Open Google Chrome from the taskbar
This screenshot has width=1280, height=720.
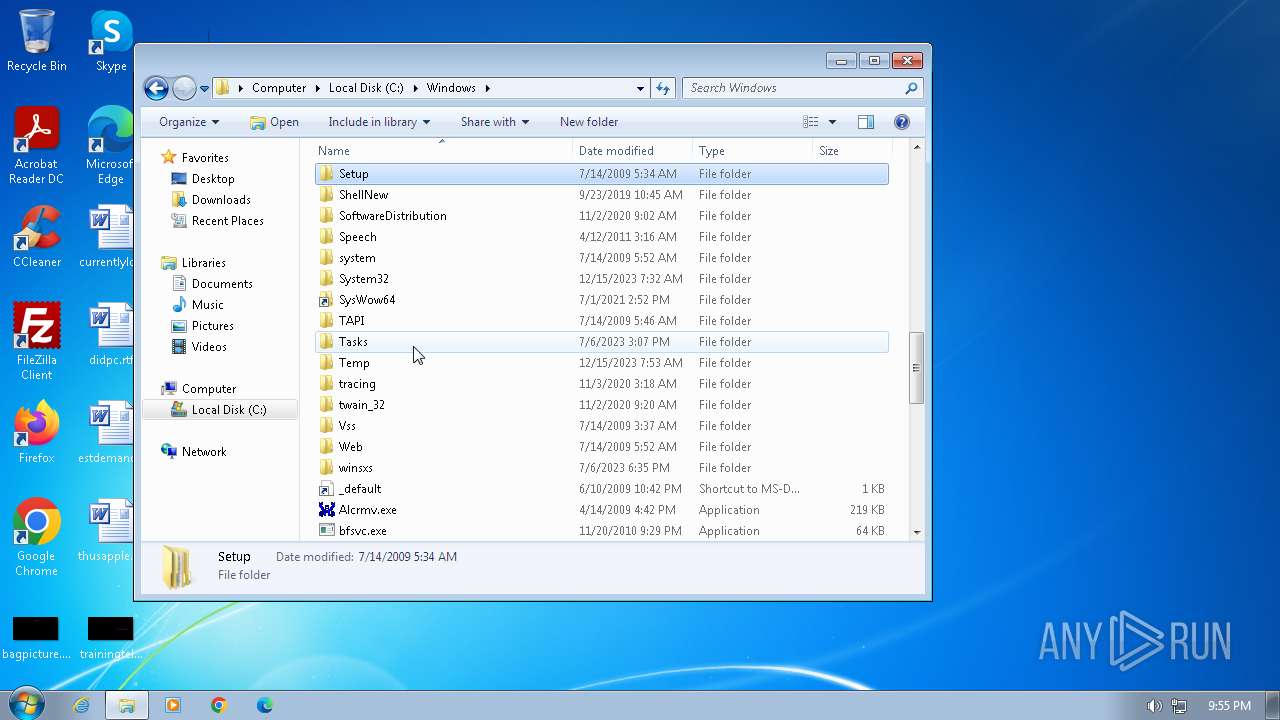pyautogui.click(x=219, y=705)
